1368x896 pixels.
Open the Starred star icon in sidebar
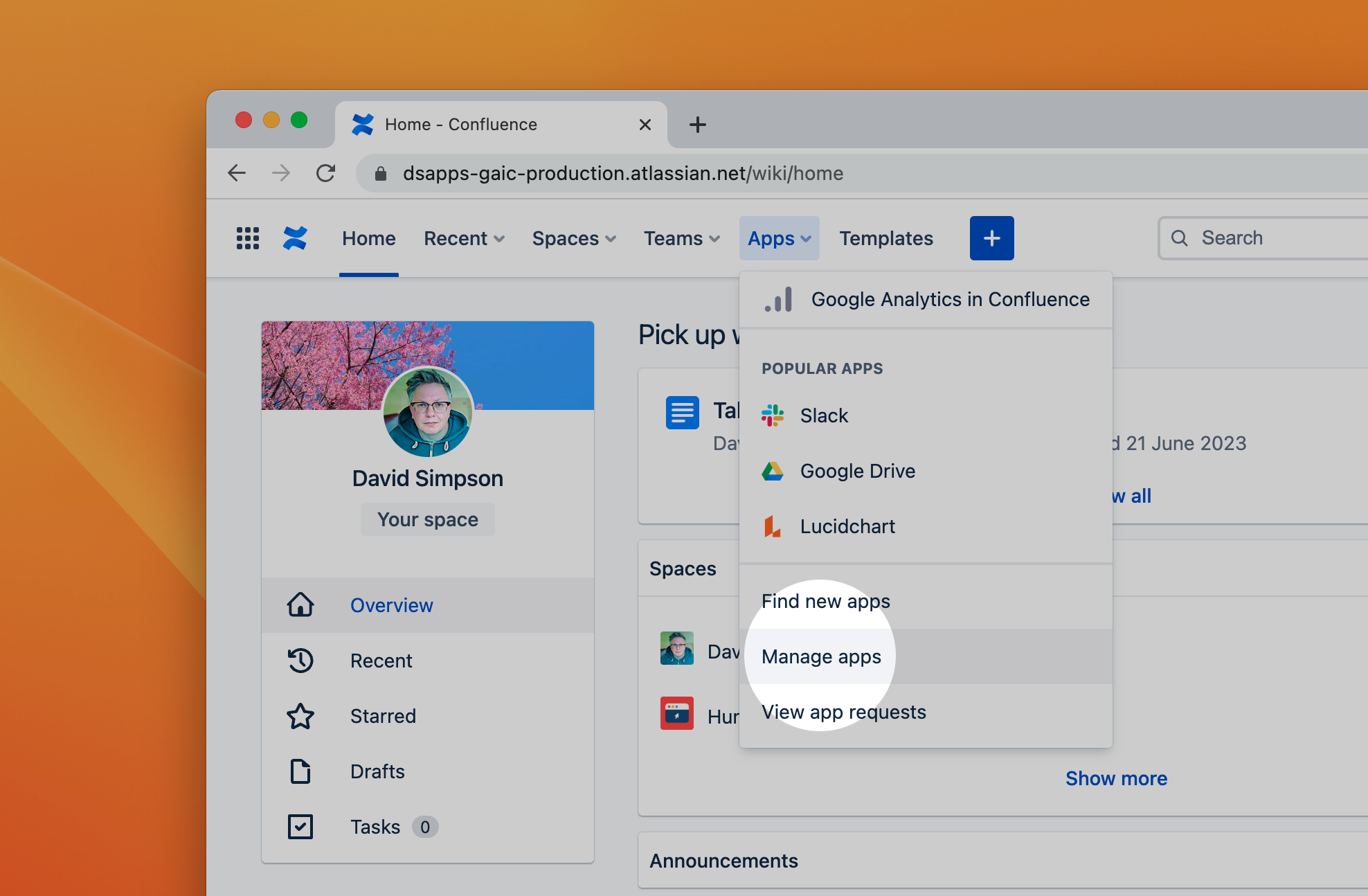coord(300,716)
